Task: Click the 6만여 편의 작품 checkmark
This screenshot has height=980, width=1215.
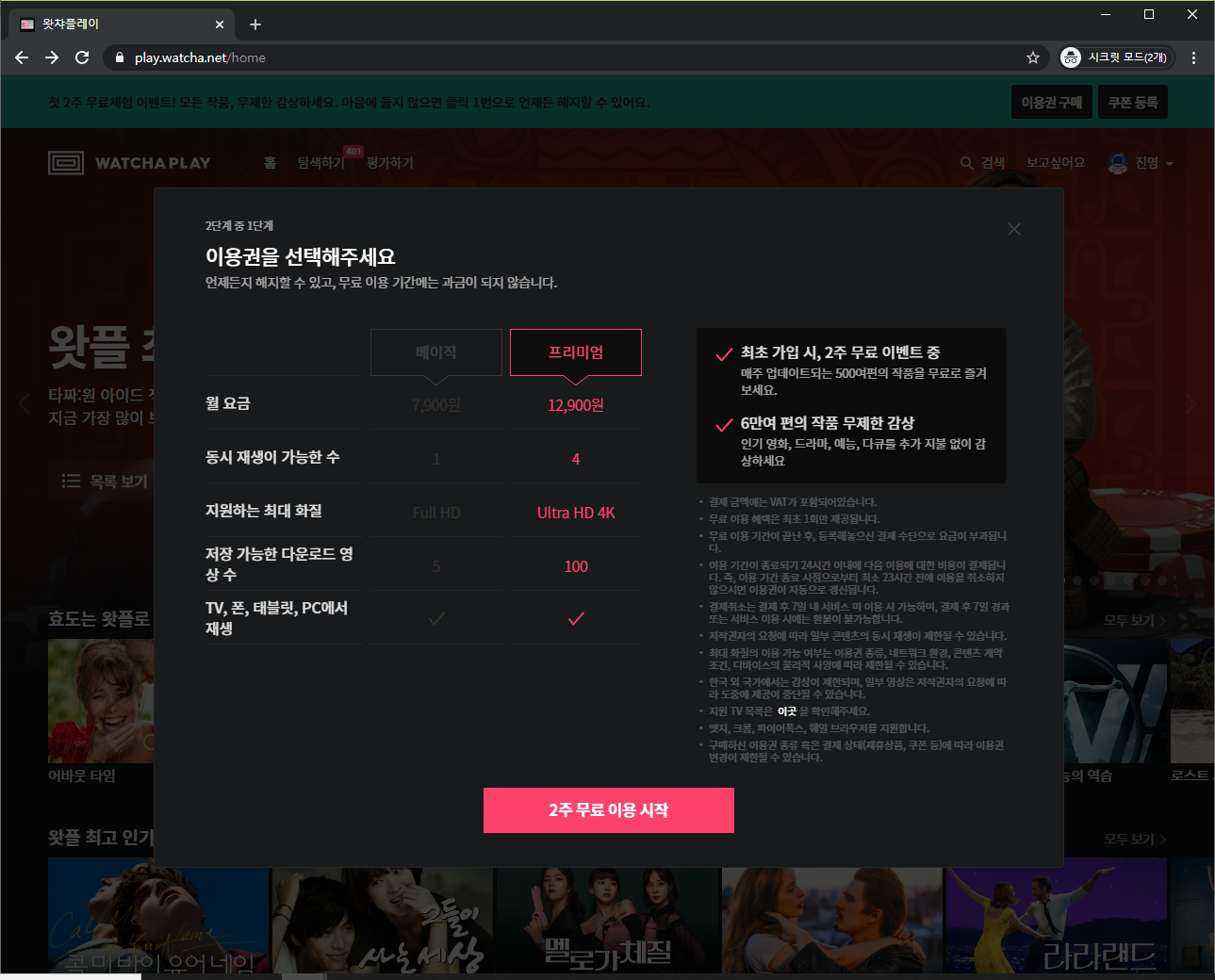Action: [x=724, y=425]
